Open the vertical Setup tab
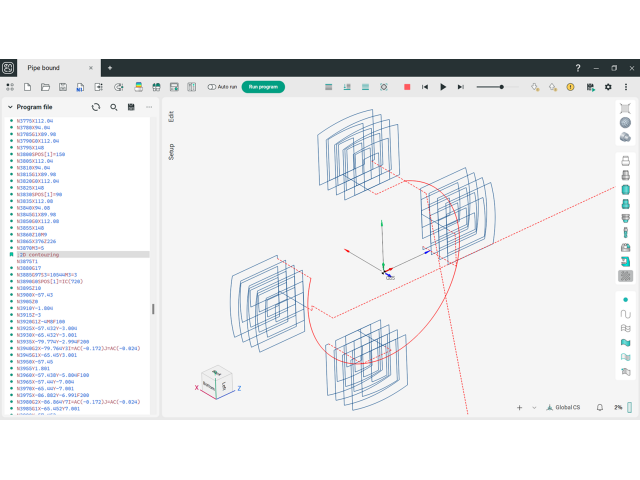This screenshot has width=640, height=480. 171,151
